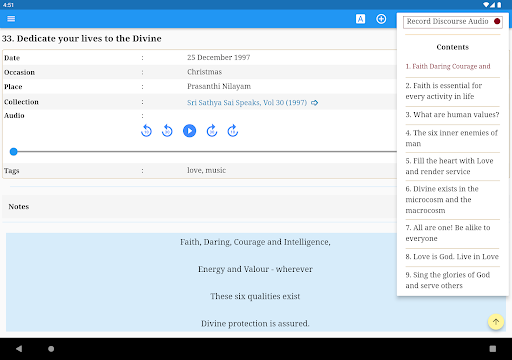Open the Sri Sathya Sai Speaks Vol 30 link
Screen dimensions: 512x360
(247, 103)
